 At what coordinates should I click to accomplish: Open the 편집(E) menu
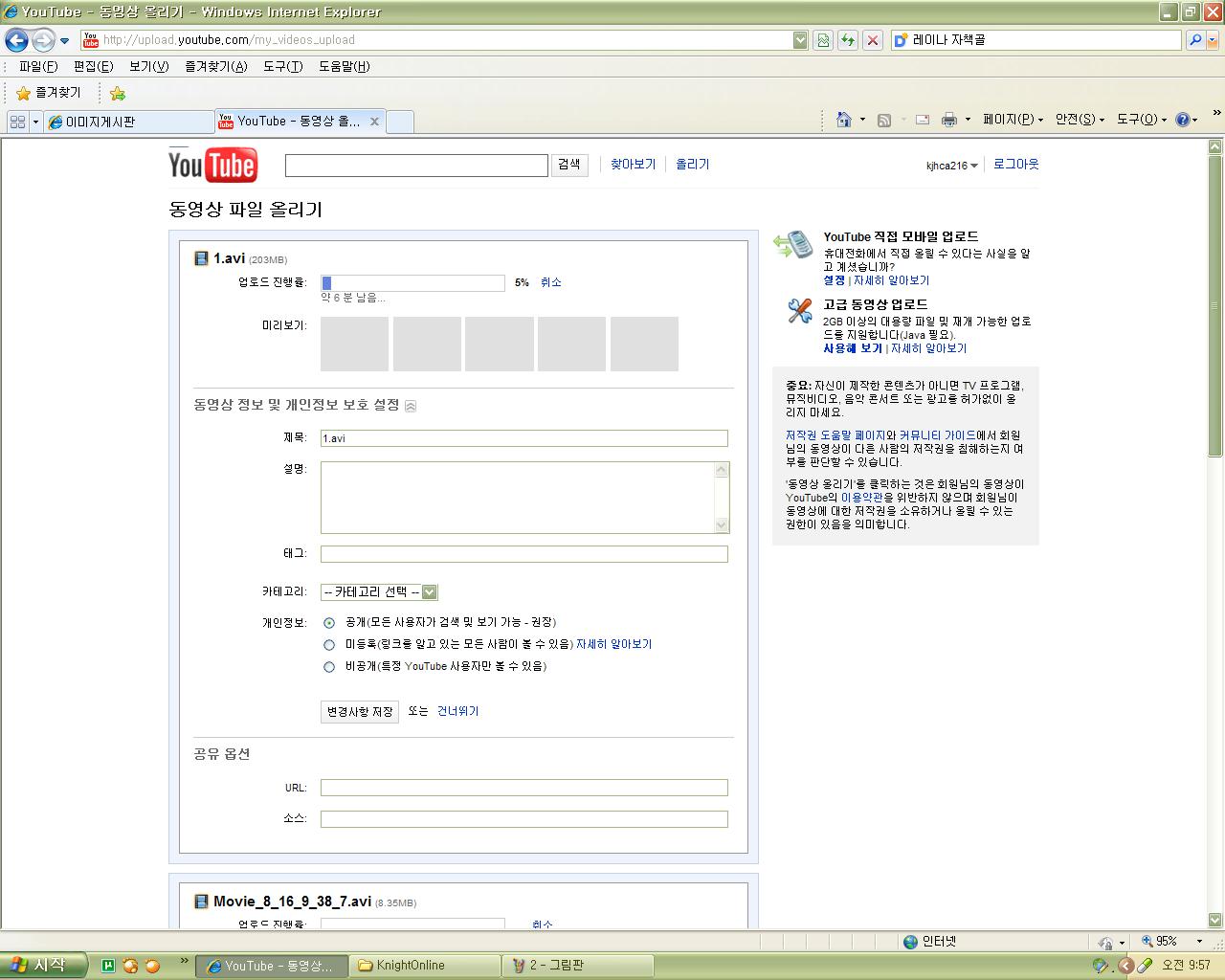[x=93, y=66]
